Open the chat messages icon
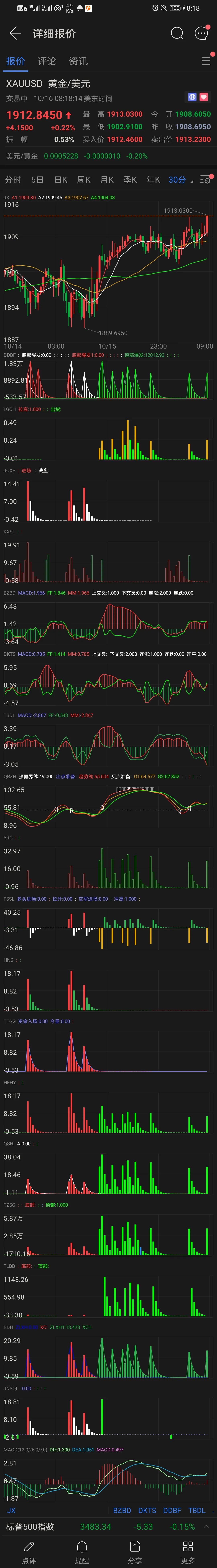The height and width of the screenshot is (1568, 217). coord(201,34)
